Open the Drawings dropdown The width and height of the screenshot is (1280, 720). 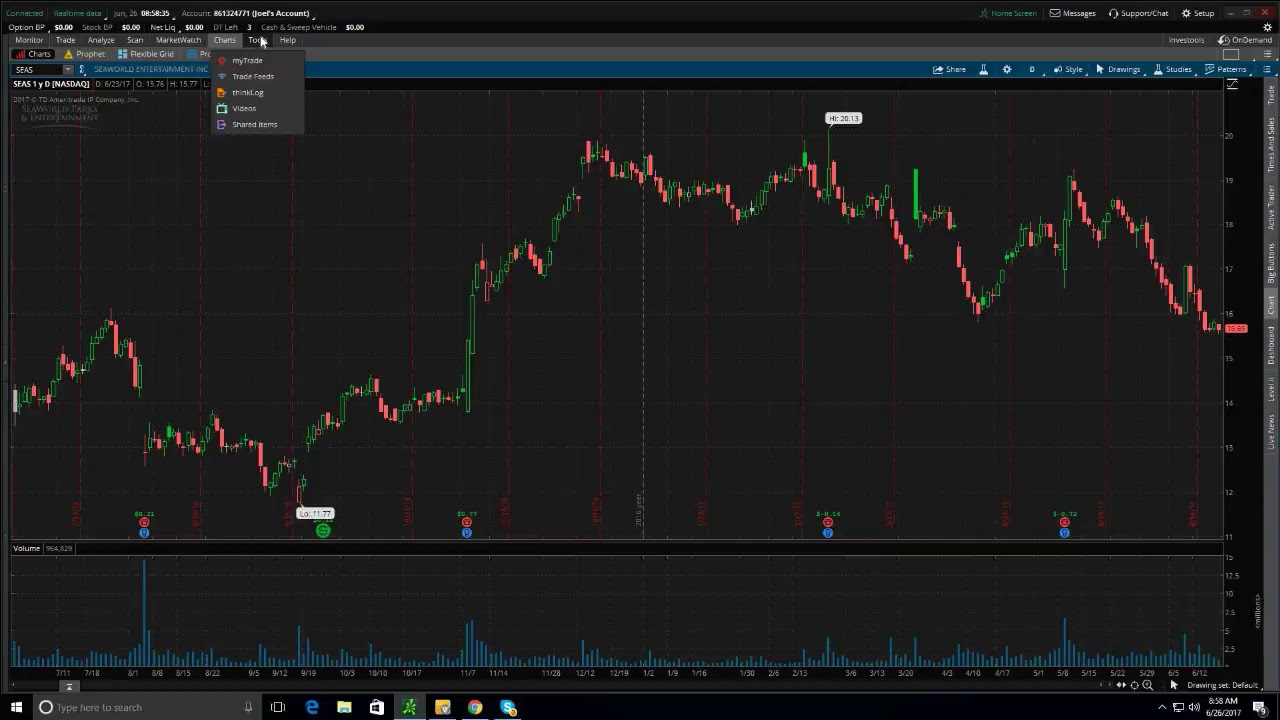[x=1118, y=69]
